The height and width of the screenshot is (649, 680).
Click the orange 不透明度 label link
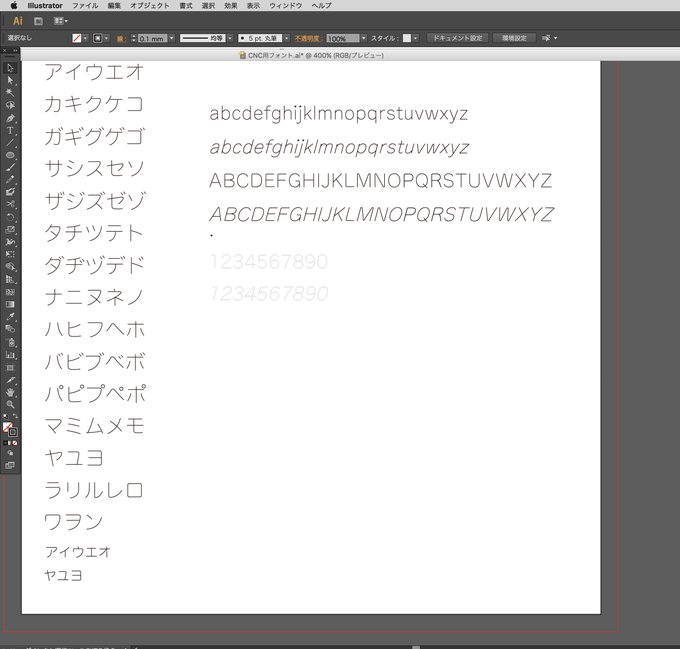pos(307,39)
